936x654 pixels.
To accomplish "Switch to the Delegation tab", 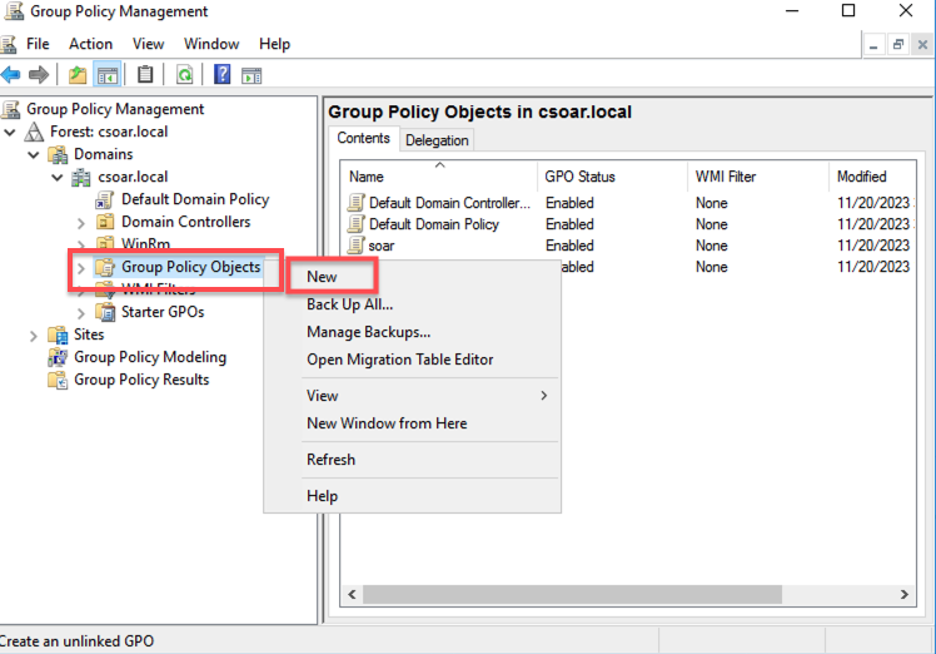I will click(437, 139).
